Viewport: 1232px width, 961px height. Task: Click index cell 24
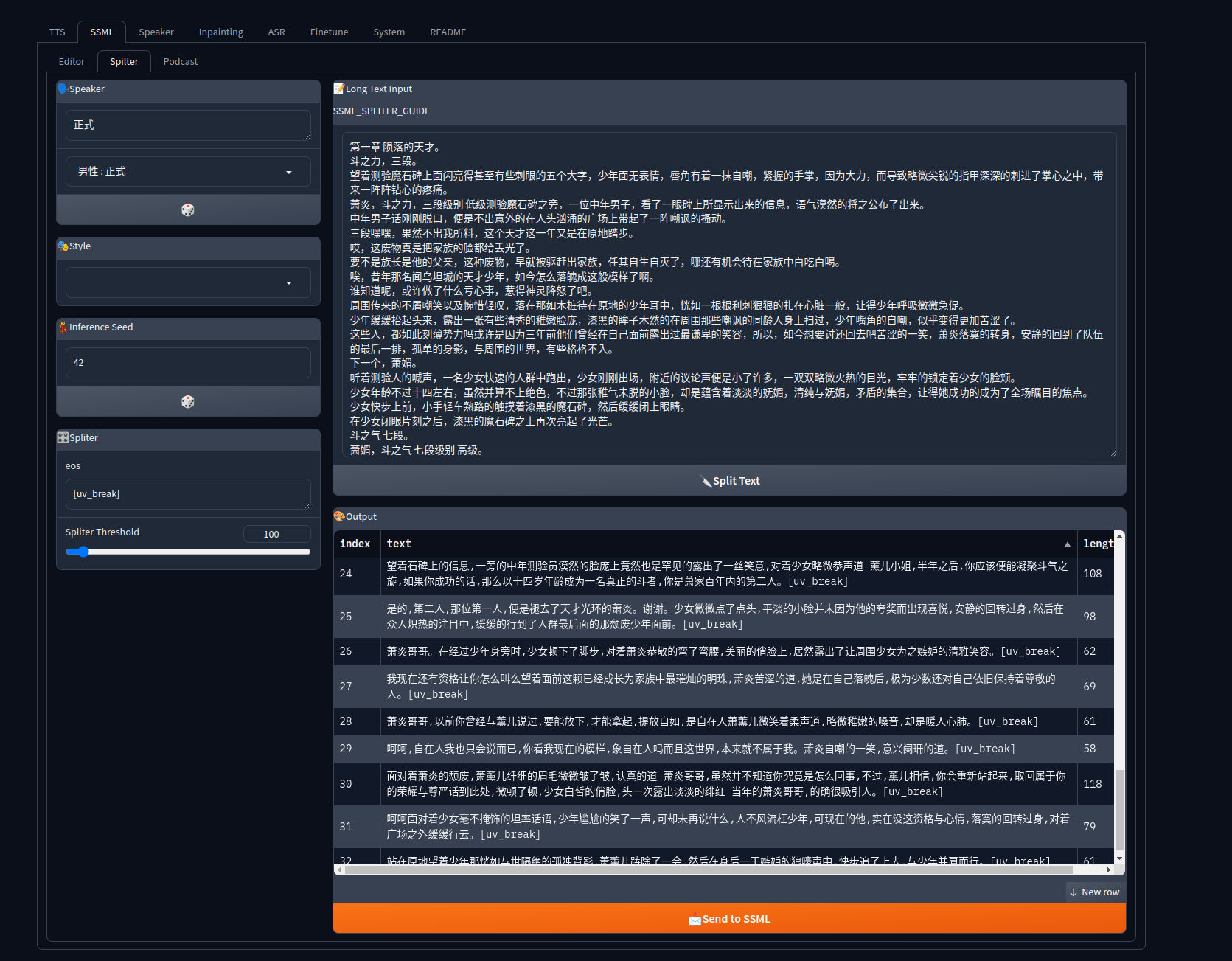click(357, 574)
